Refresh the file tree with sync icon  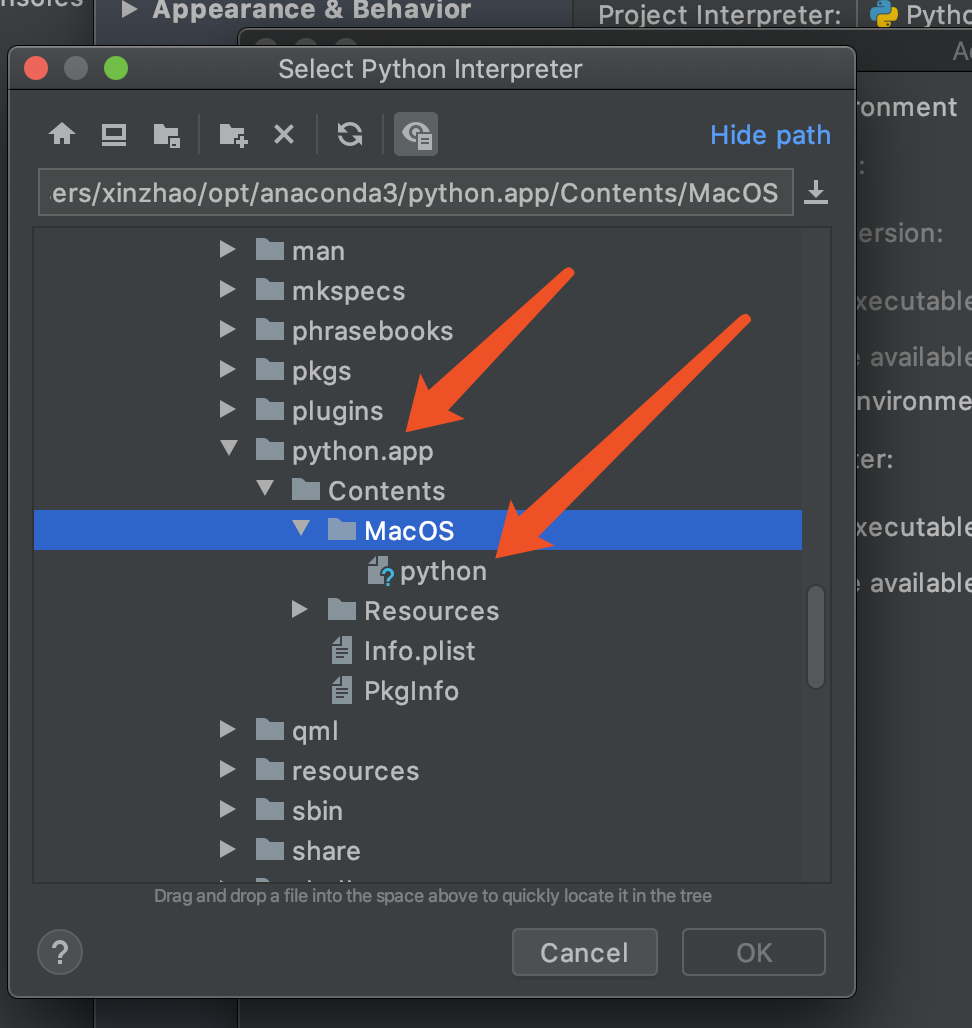(x=350, y=134)
